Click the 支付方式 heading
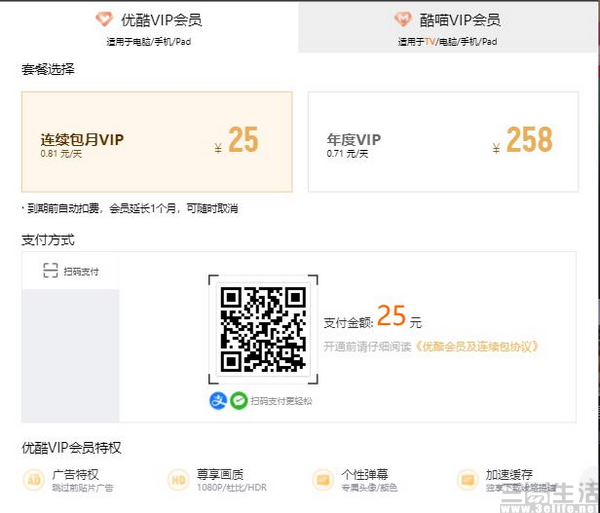This screenshot has width=600, height=513. [x=48, y=240]
